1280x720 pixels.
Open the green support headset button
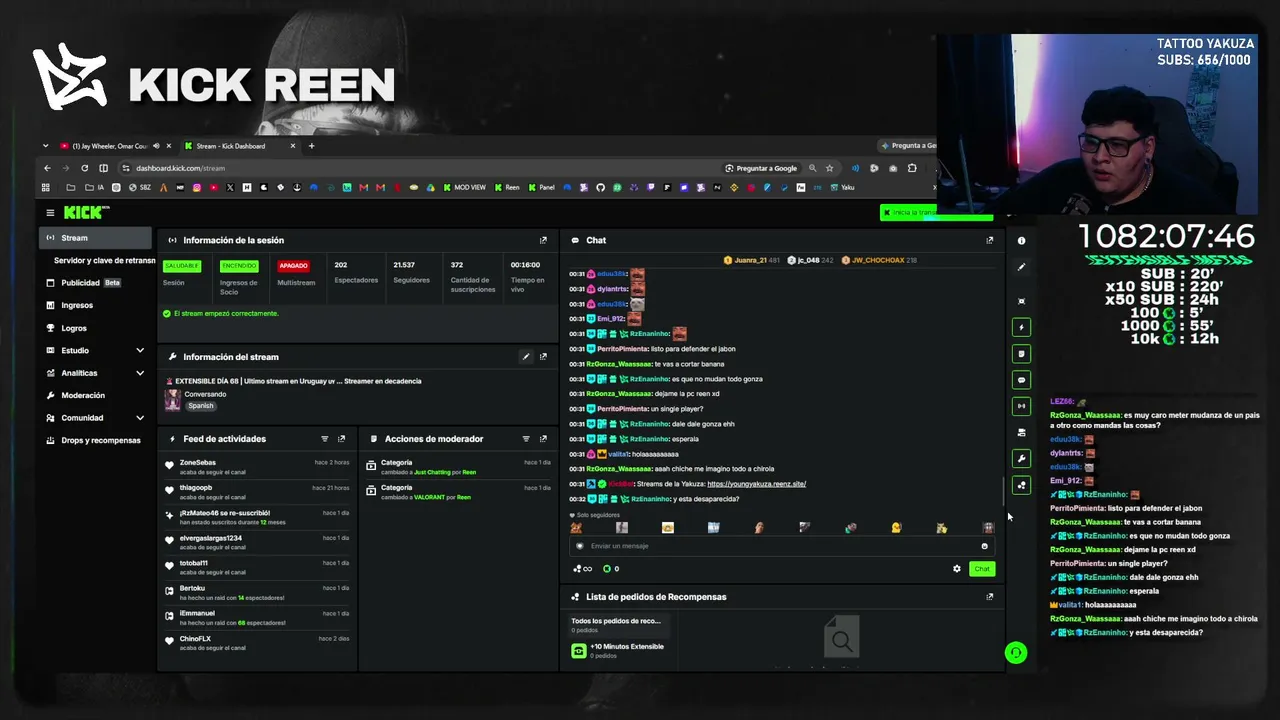pyautogui.click(x=1015, y=653)
